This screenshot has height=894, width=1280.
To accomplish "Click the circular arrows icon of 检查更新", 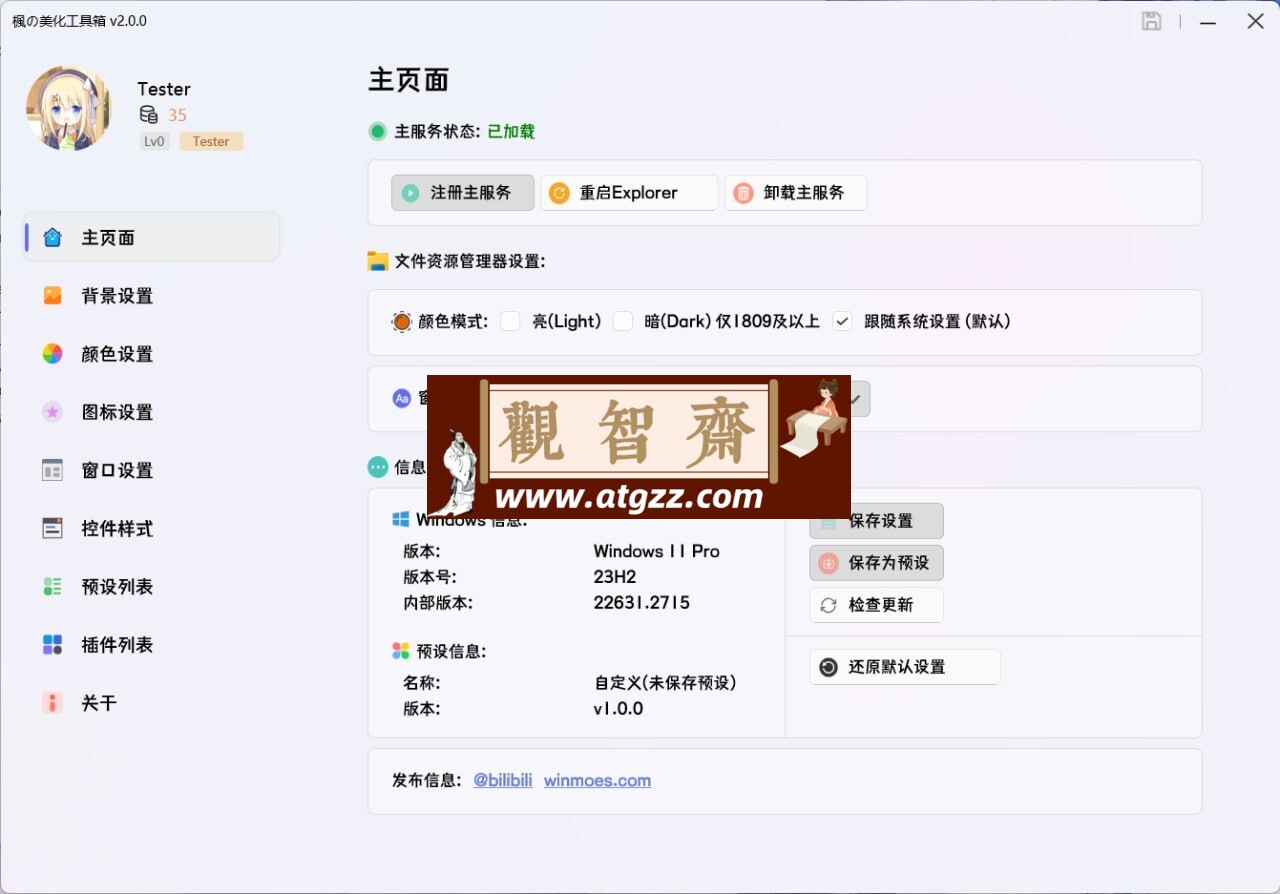I will click(828, 605).
